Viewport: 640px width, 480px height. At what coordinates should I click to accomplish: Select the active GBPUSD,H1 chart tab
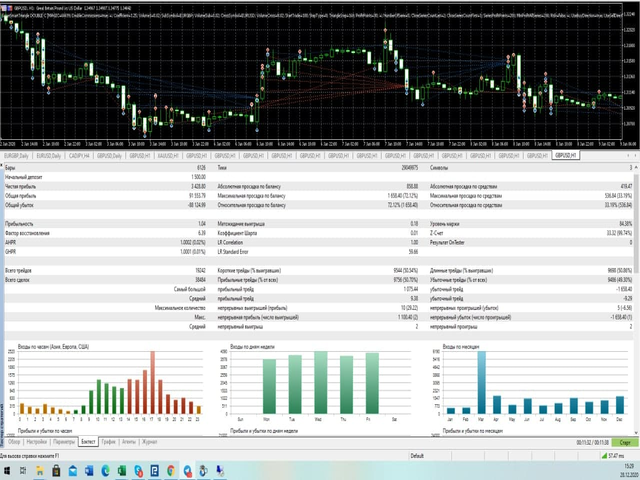pos(565,156)
